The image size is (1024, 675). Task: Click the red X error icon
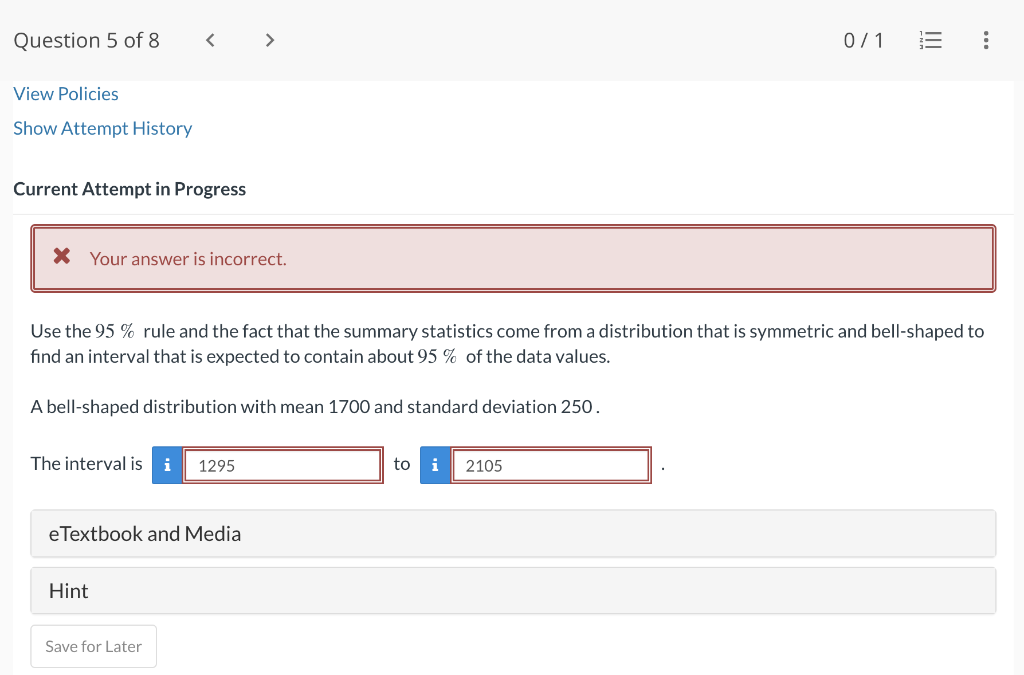pos(61,257)
